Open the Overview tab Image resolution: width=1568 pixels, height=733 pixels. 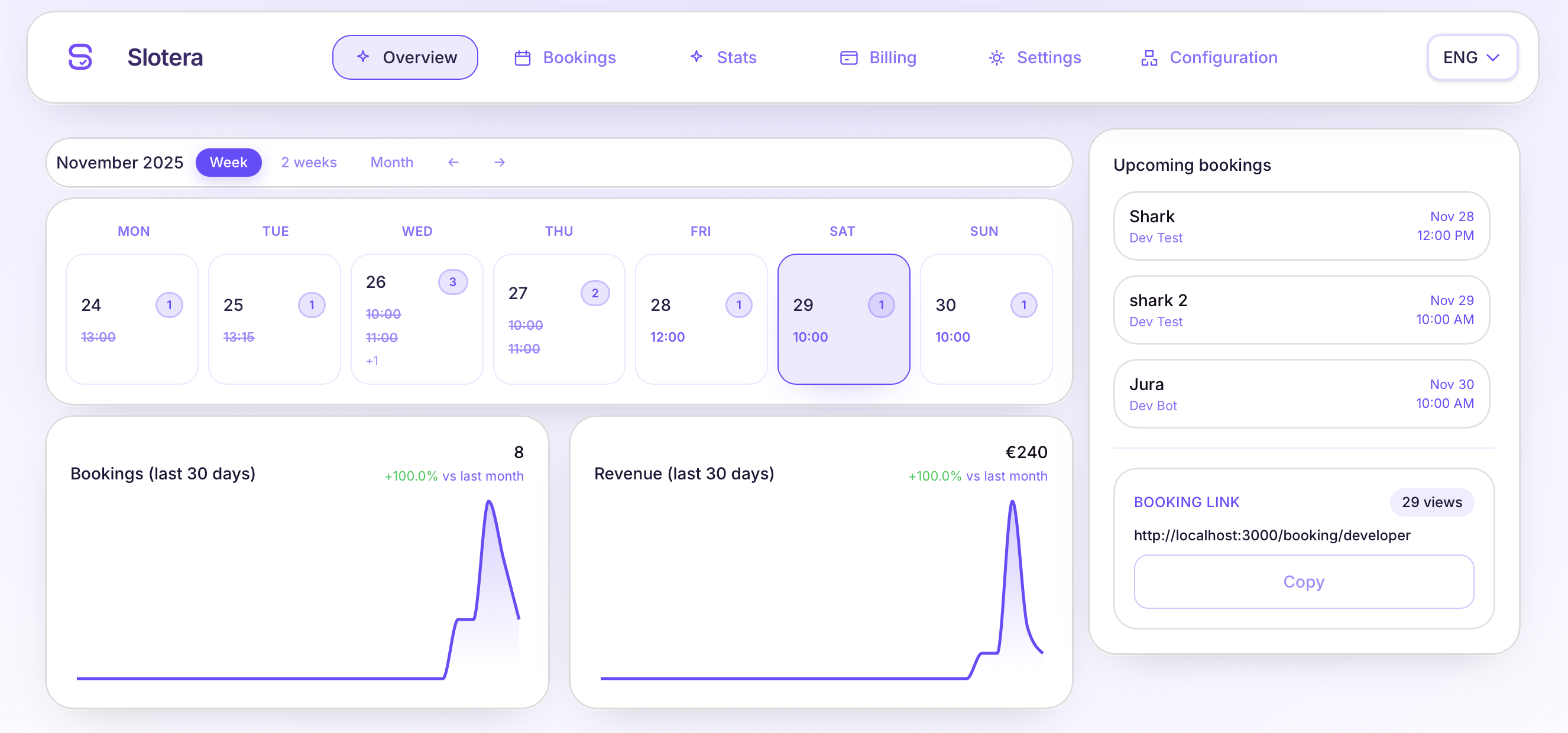coord(405,57)
